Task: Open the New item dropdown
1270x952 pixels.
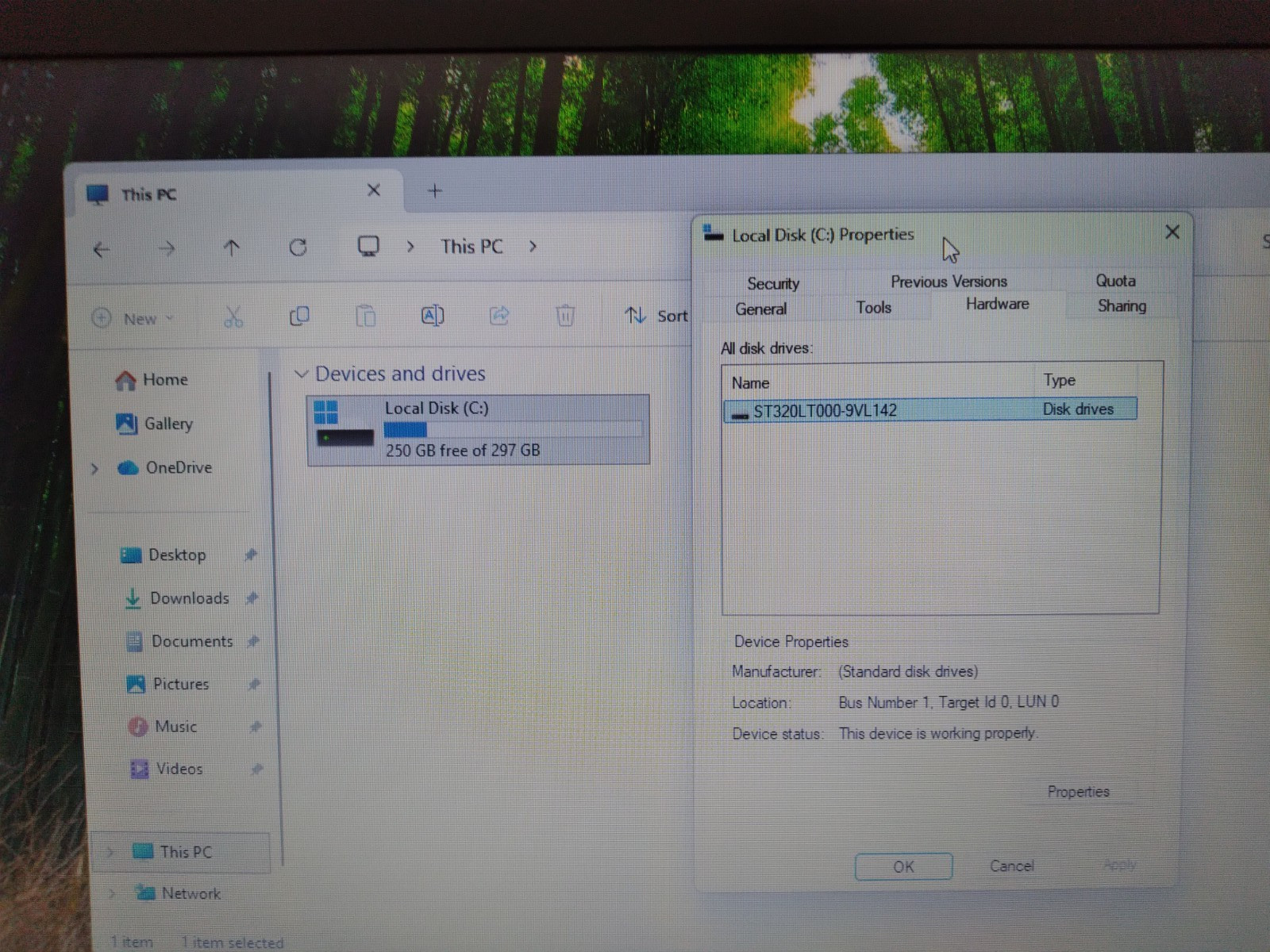Action: (x=133, y=319)
